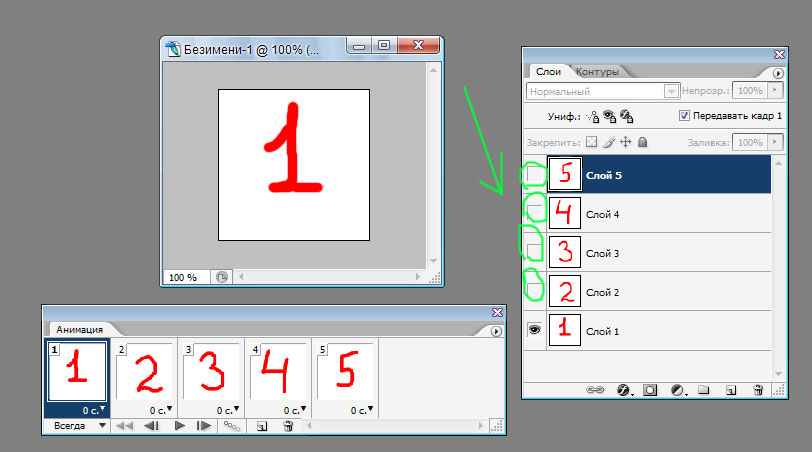This screenshot has width=812, height=452.
Task: Click unify layer visibility icon
Action: tap(610, 117)
